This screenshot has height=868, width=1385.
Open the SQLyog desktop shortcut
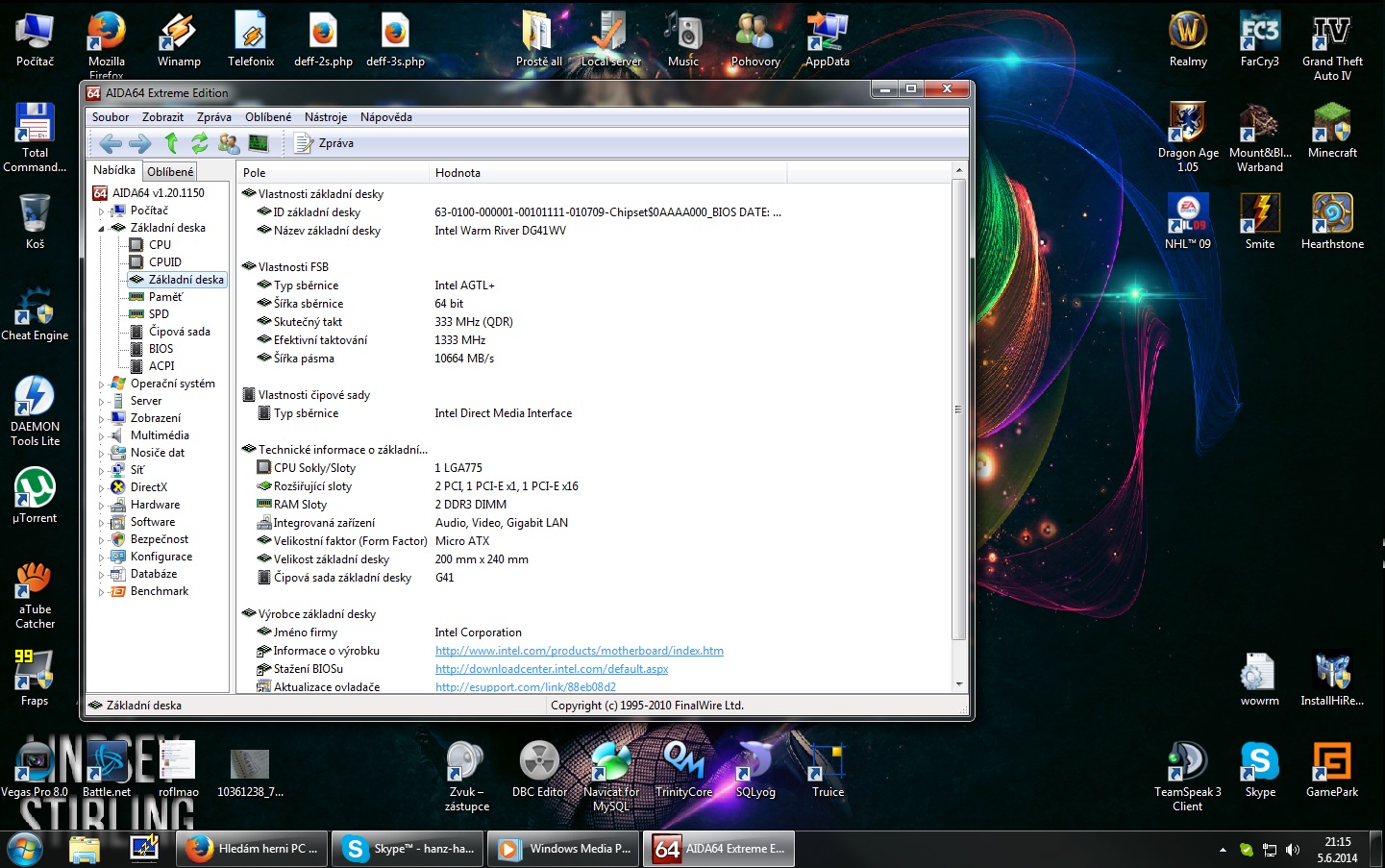(x=755, y=770)
